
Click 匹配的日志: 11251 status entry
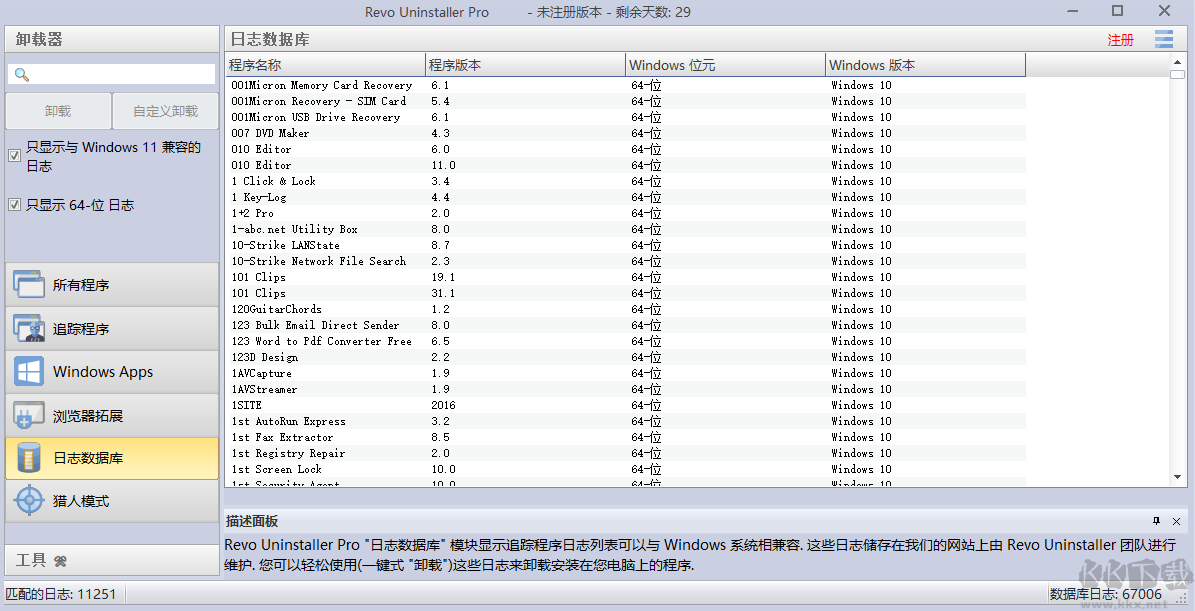pos(61,594)
